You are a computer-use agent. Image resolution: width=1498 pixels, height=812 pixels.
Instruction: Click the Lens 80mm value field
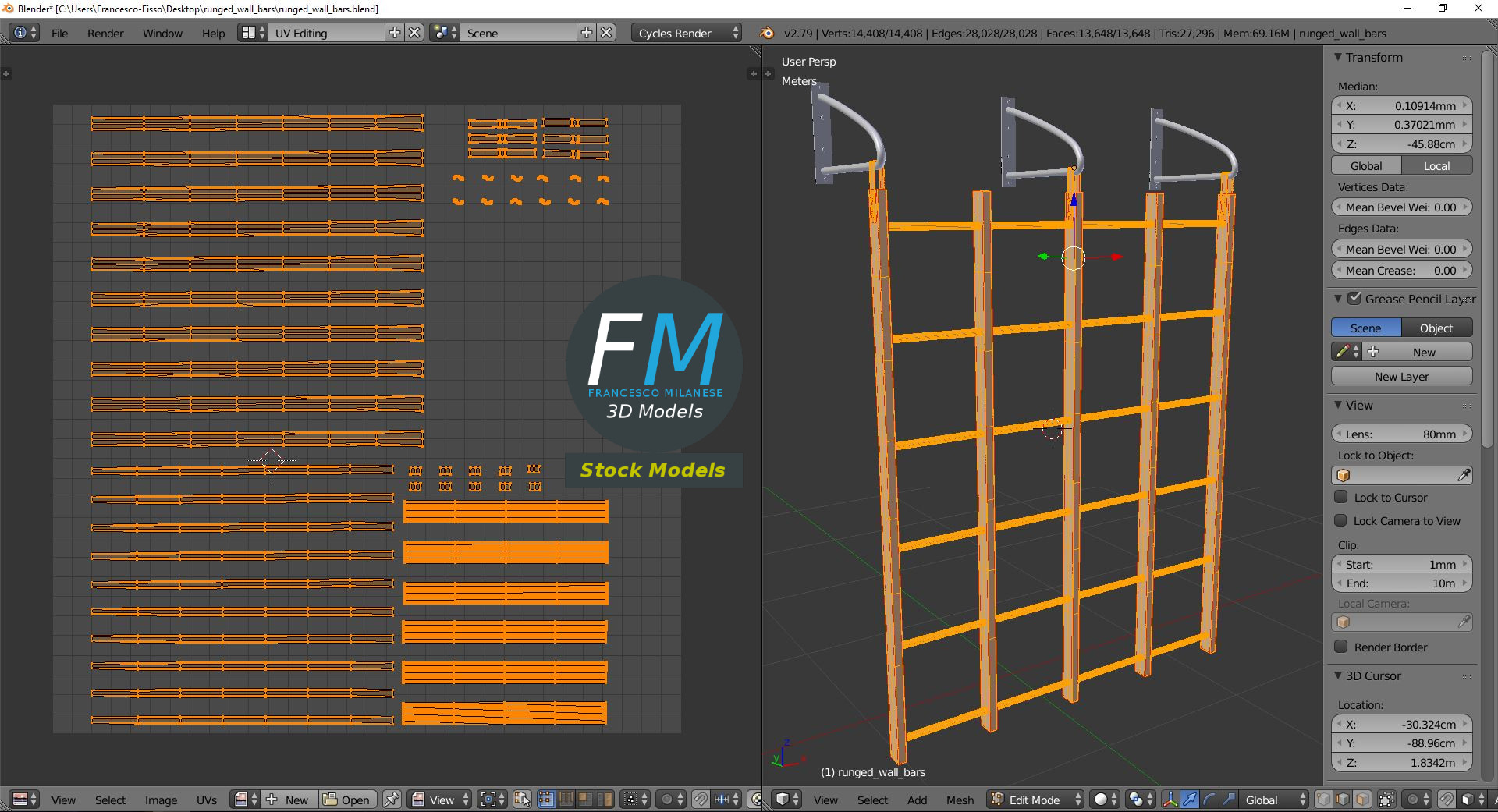tap(1401, 434)
